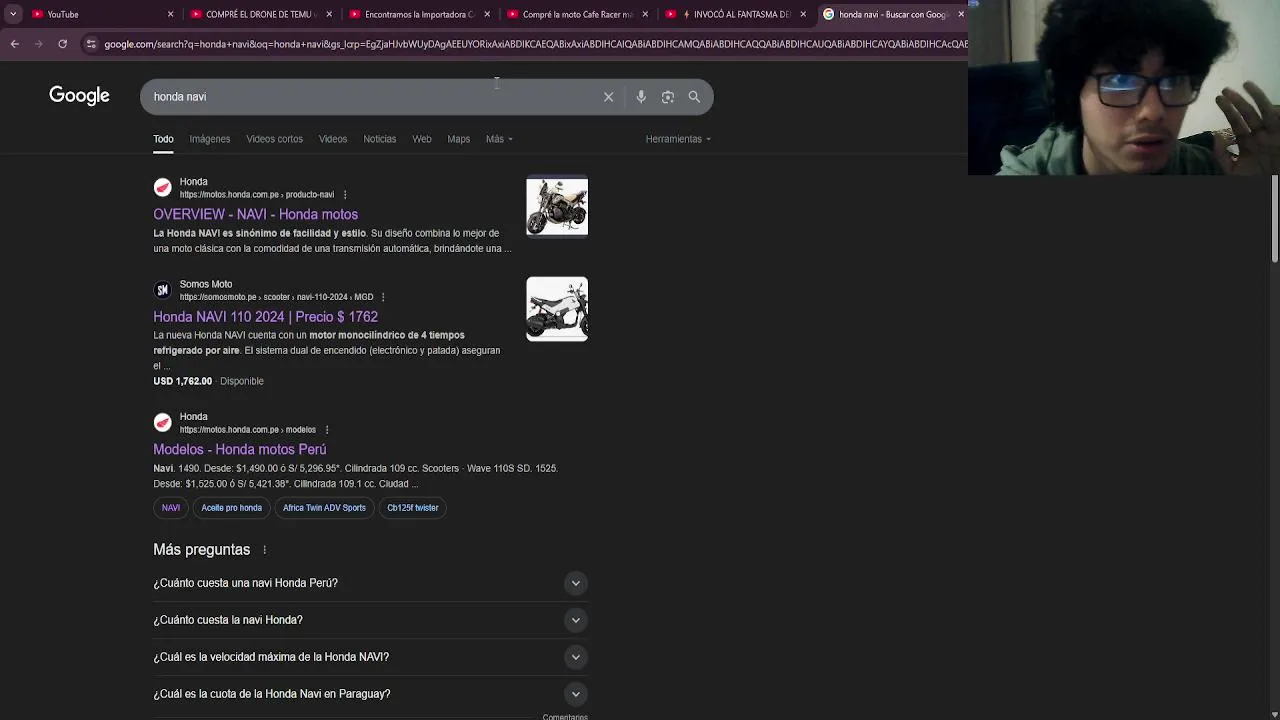The image size is (1280, 720).
Task: Open the Herramientas dropdown
Action: tap(678, 139)
